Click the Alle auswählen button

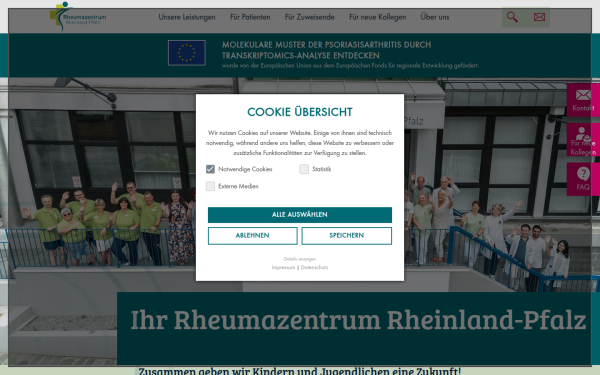click(x=300, y=215)
